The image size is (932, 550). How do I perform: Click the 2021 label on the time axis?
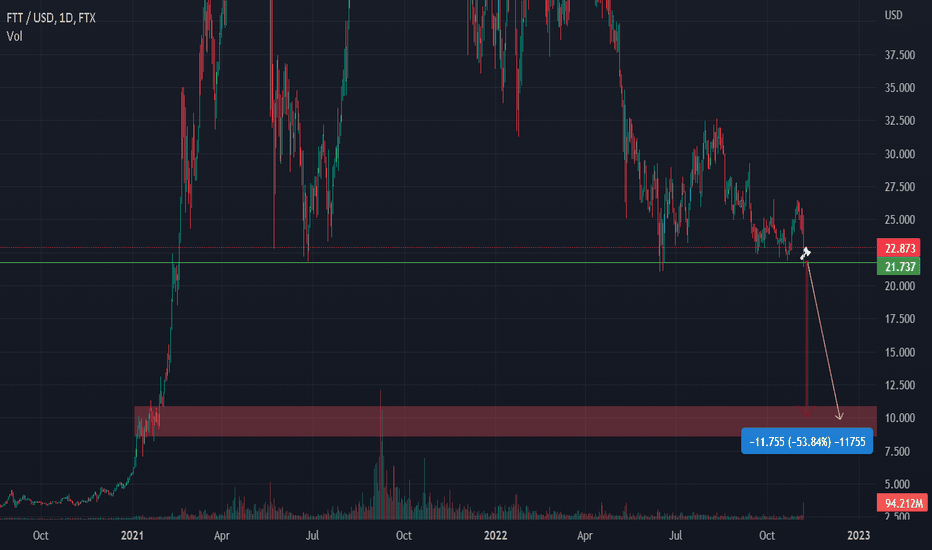pos(132,536)
